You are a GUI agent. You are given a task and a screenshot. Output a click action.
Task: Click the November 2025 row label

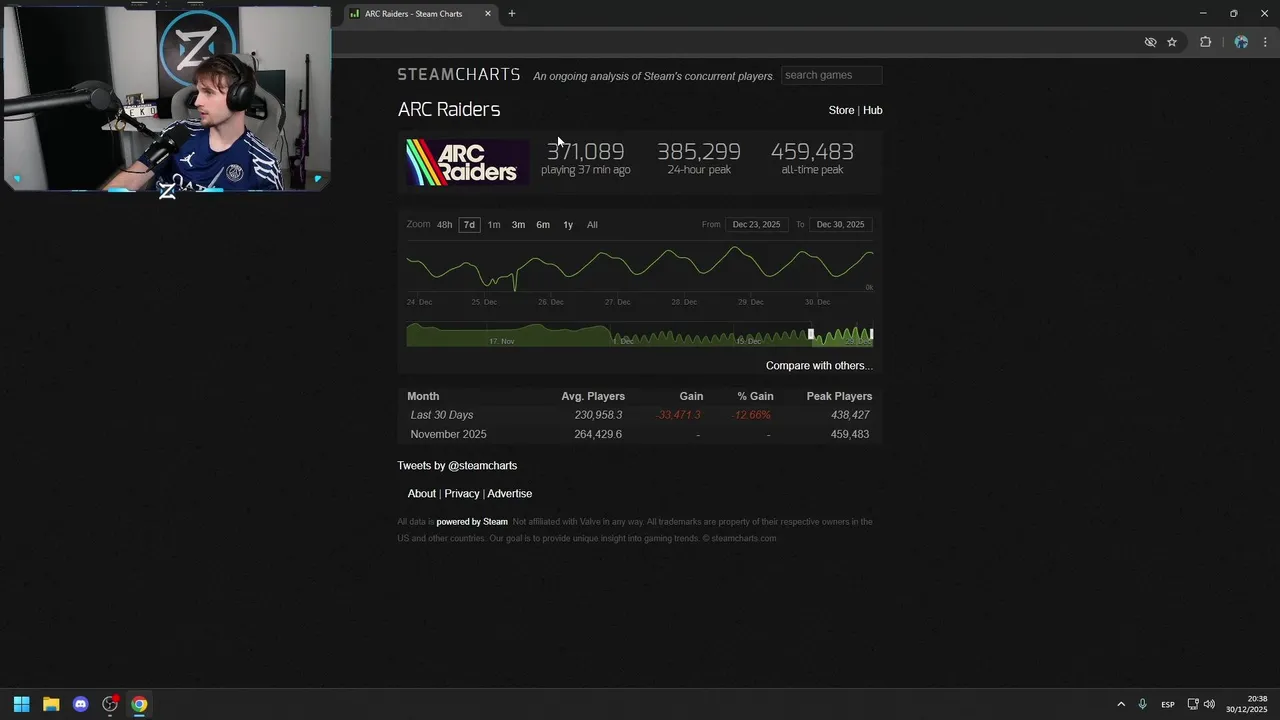click(449, 435)
